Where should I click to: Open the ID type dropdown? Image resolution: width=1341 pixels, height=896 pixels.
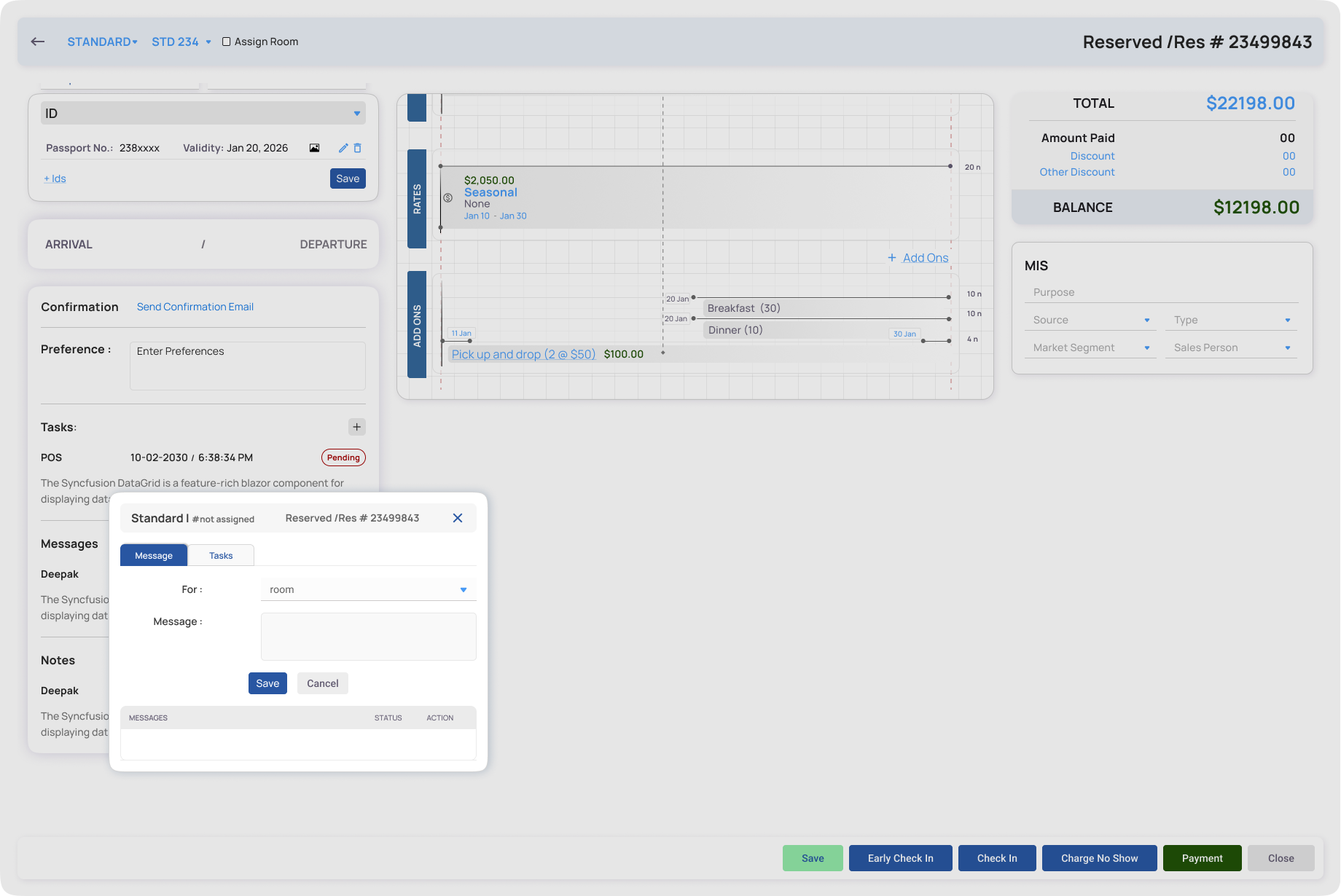(x=203, y=113)
